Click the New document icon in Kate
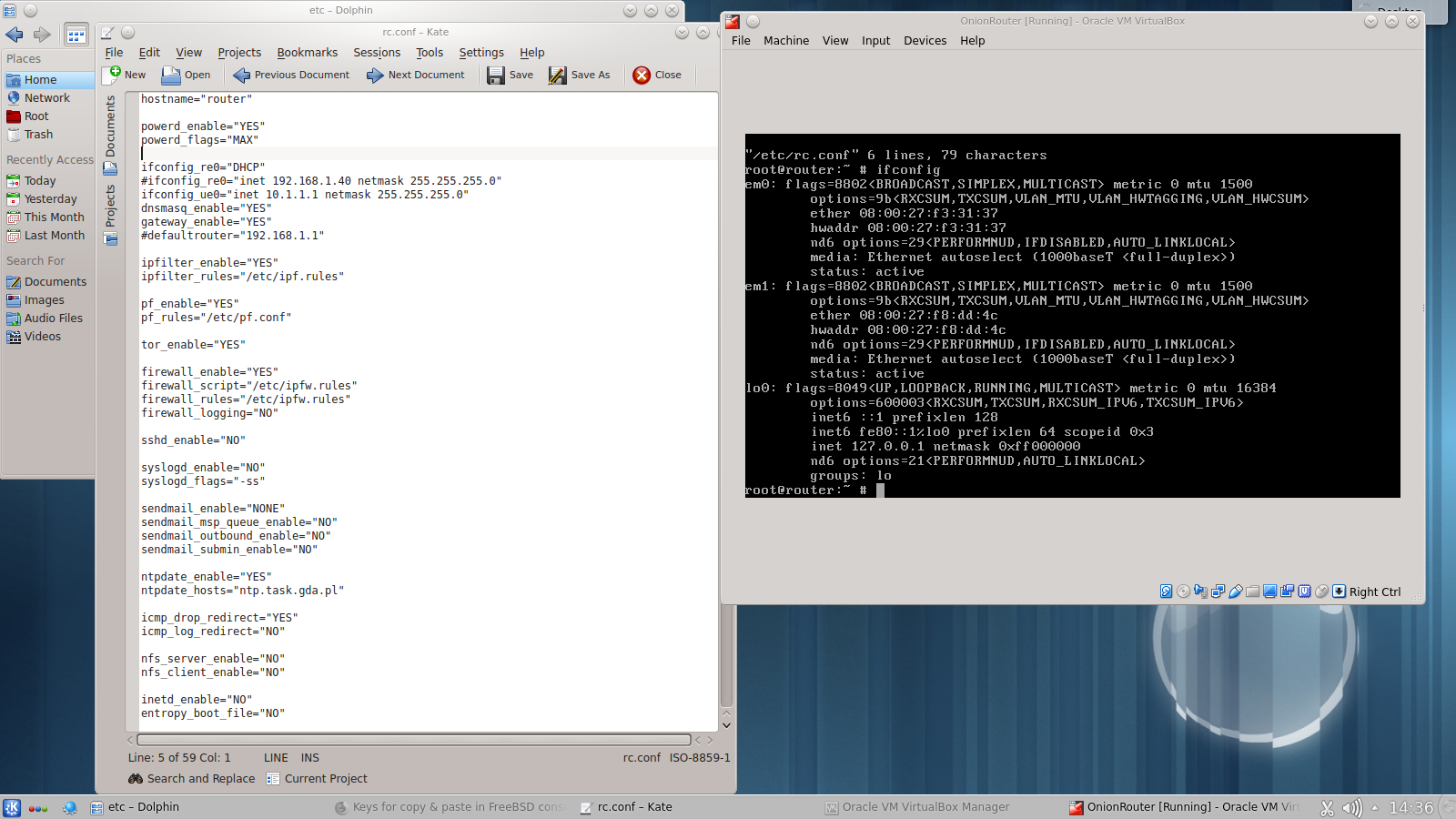The width and height of the screenshot is (1456, 819). [112, 75]
